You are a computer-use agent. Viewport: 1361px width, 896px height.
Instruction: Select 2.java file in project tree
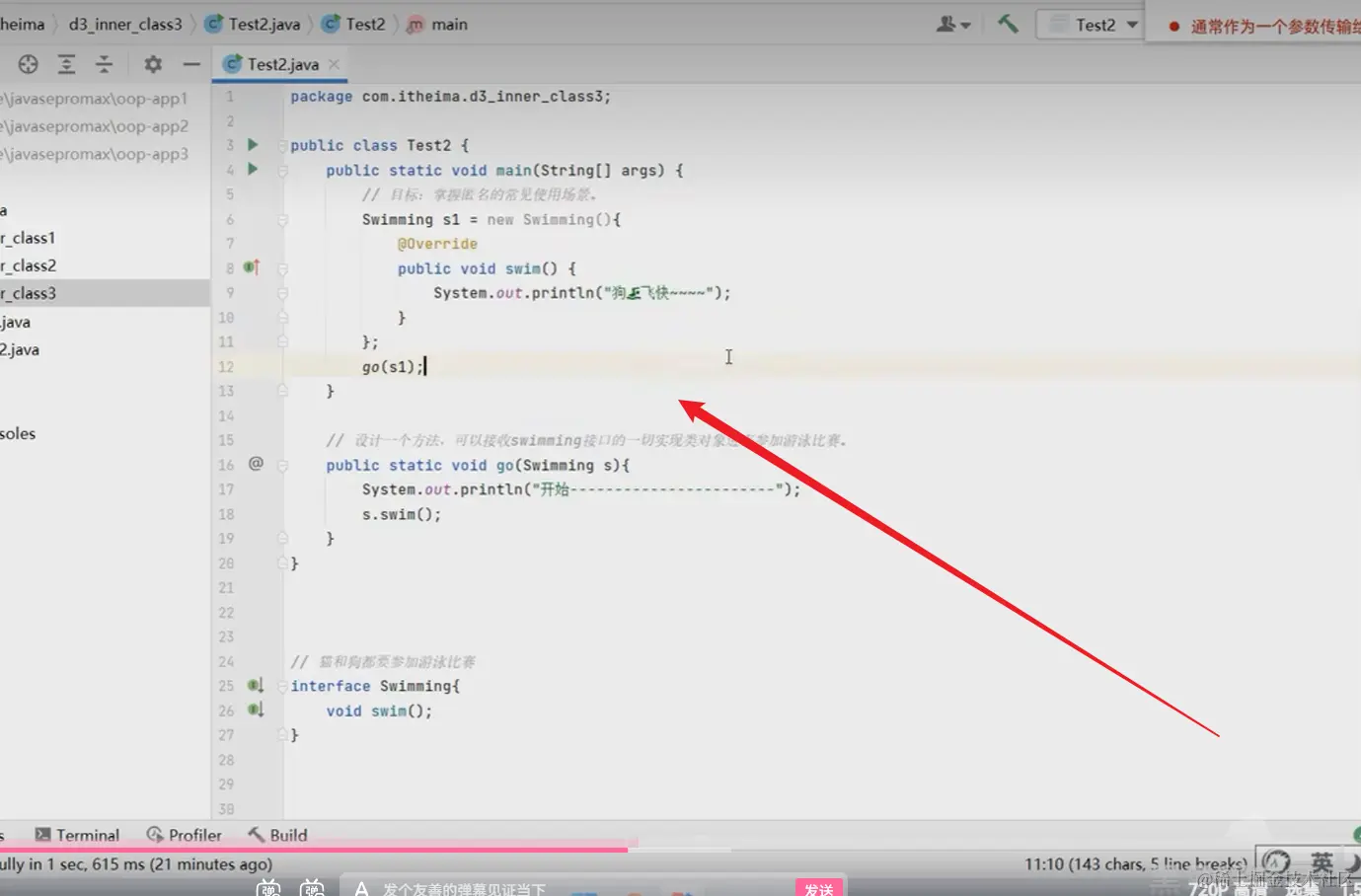[20, 349]
